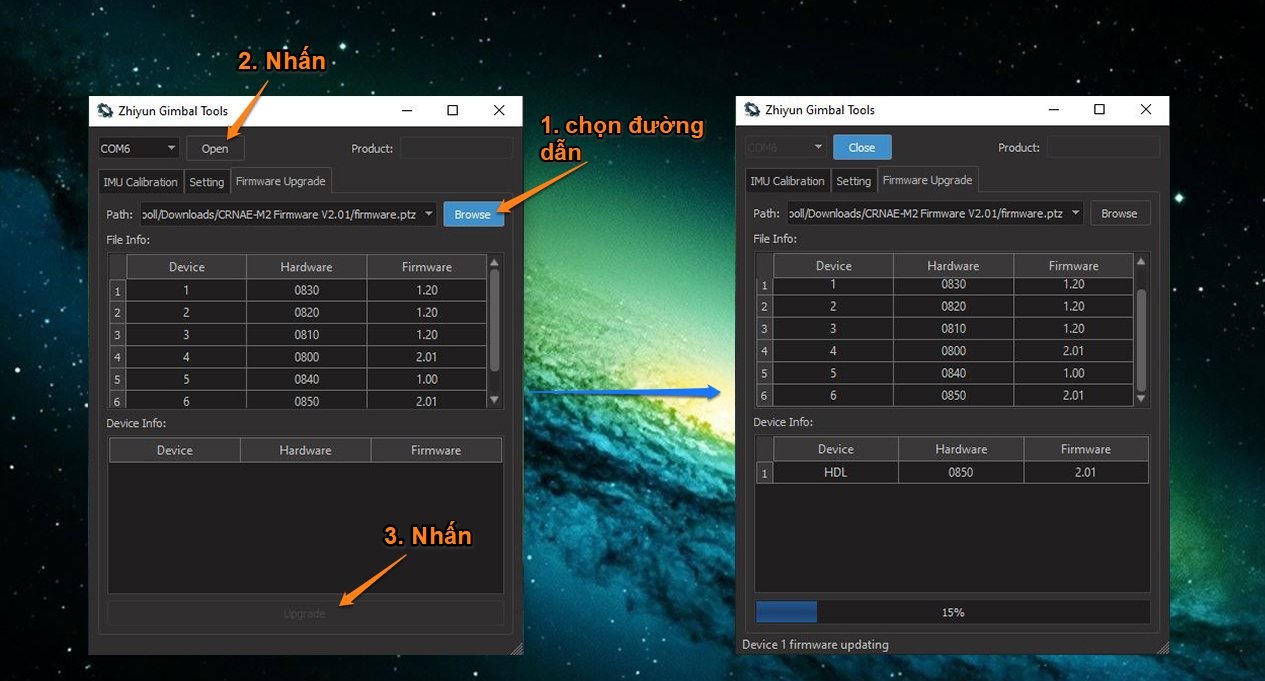Click the resize grip of the updating window
The image size is (1265, 681).
coord(1163,648)
